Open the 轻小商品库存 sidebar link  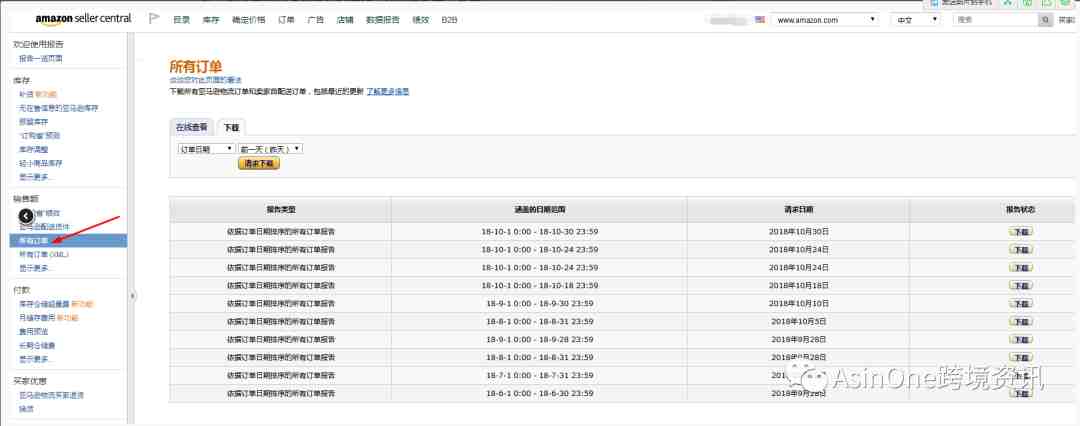coord(41,163)
